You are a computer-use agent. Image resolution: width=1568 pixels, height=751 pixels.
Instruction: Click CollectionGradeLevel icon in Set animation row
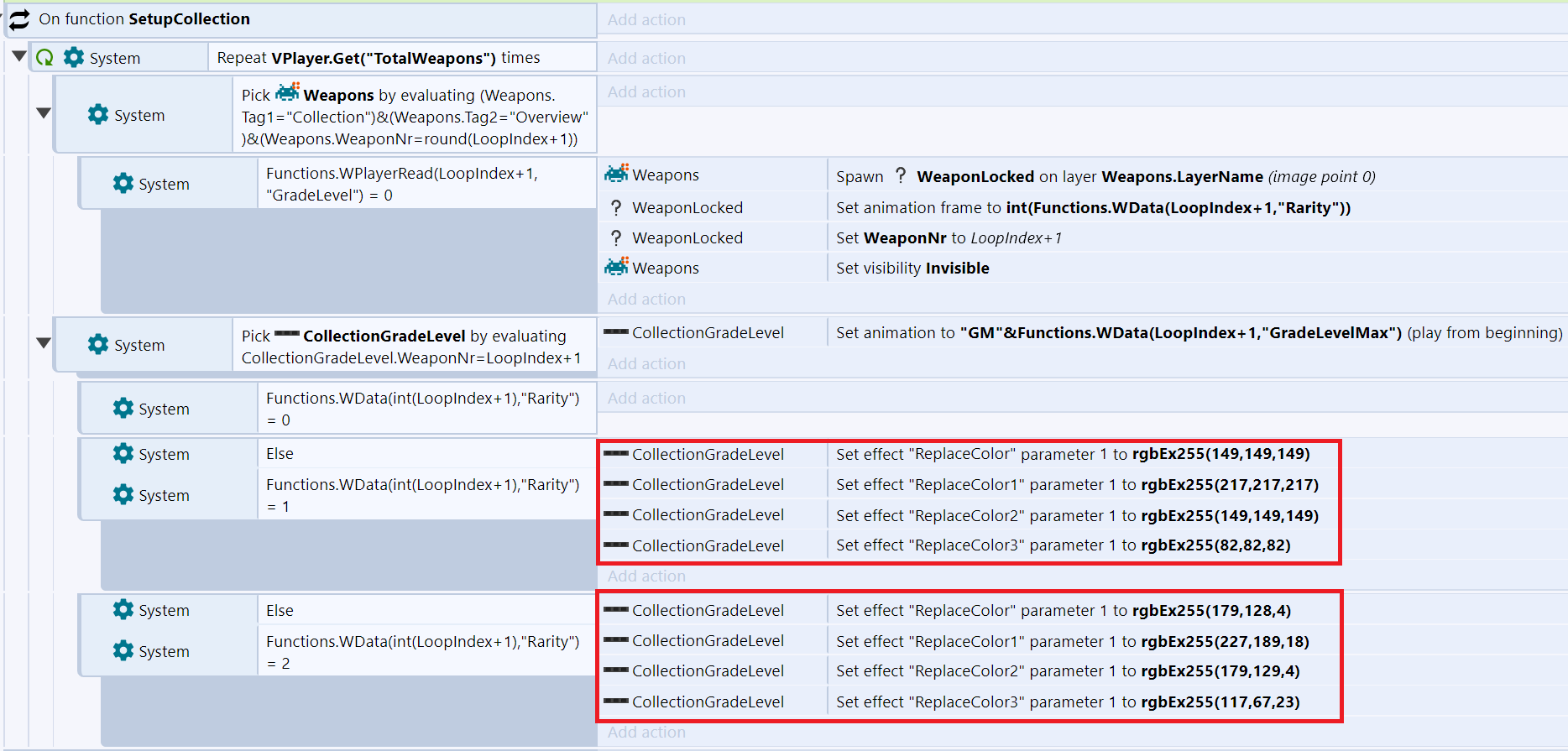click(616, 331)
